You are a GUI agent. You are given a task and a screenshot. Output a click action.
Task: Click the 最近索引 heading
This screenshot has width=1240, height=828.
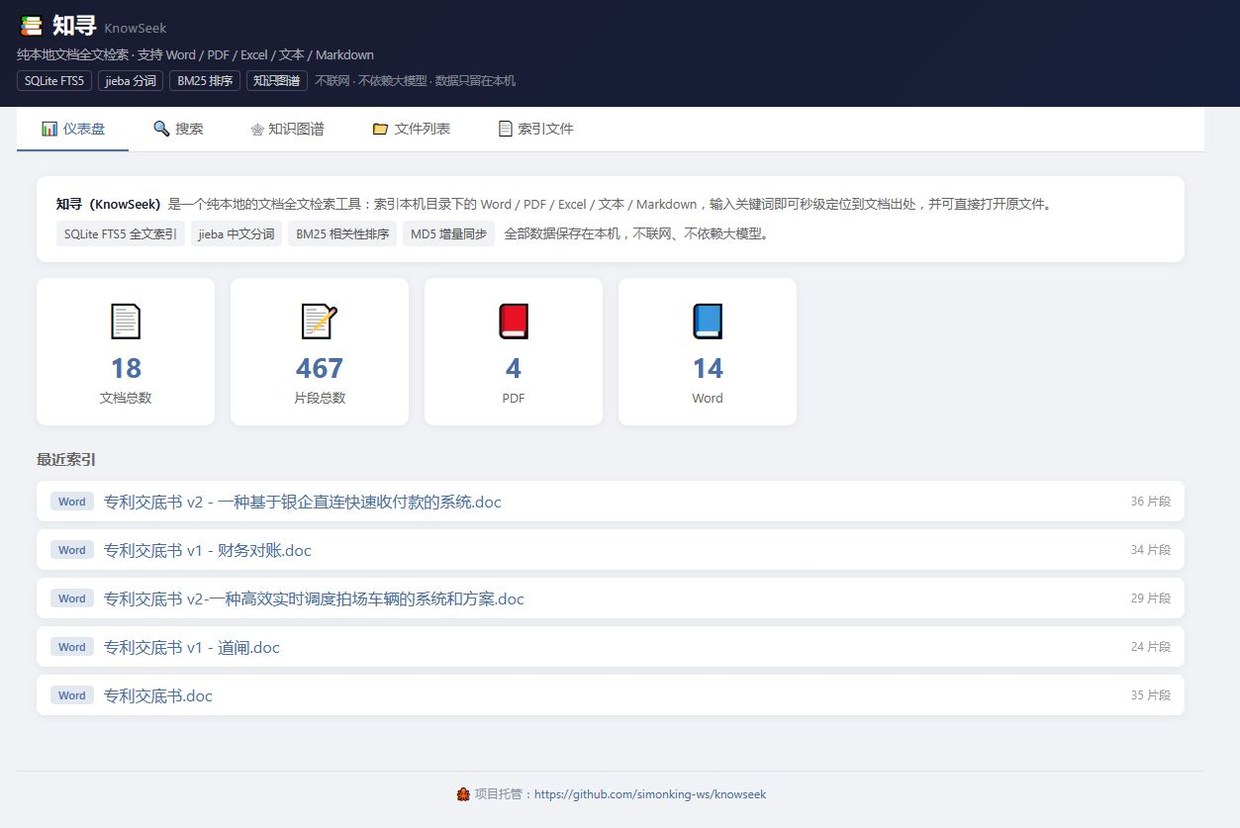click(67, 460)
